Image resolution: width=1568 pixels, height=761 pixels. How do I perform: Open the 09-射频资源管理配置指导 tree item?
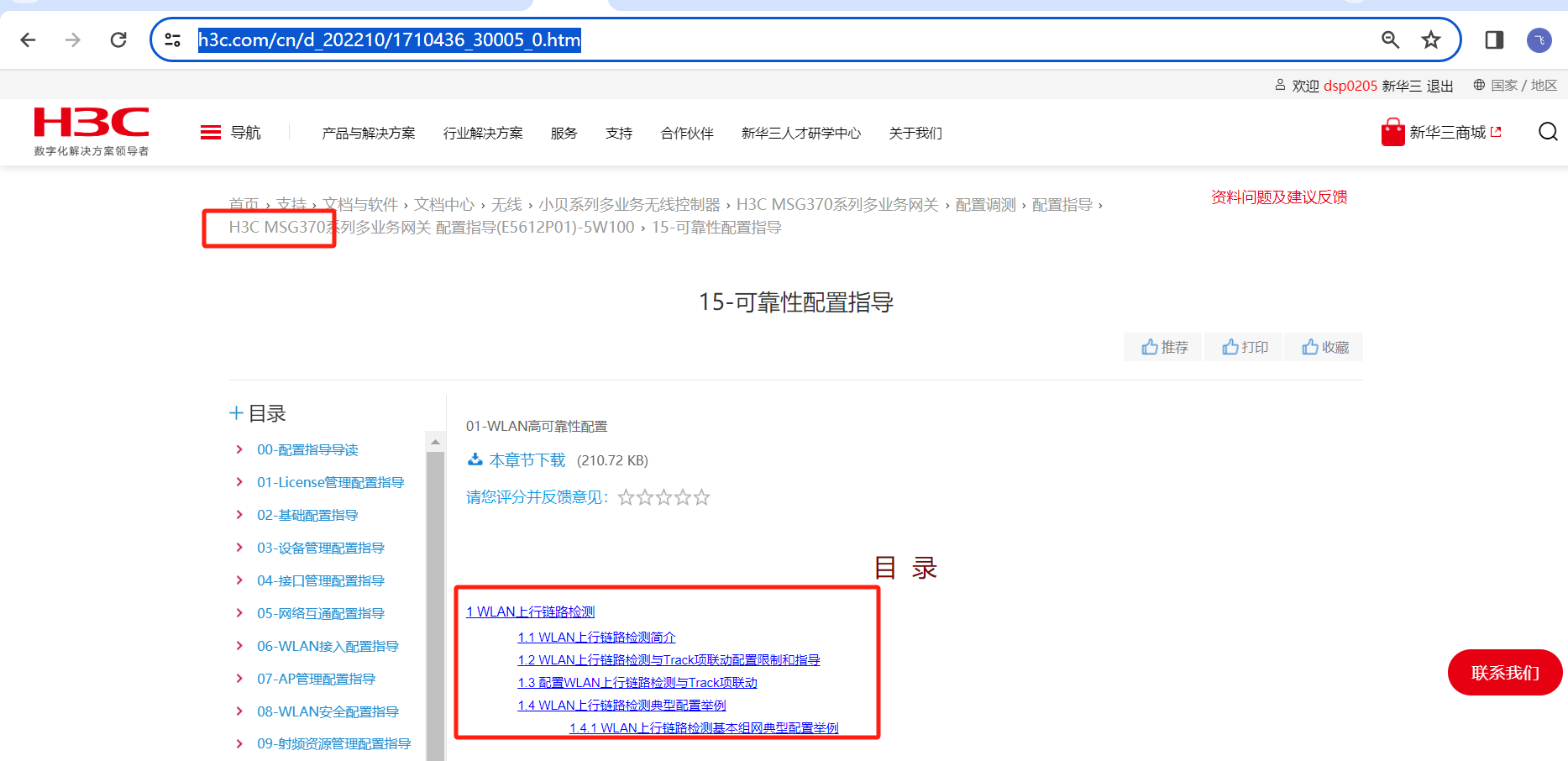333,744
